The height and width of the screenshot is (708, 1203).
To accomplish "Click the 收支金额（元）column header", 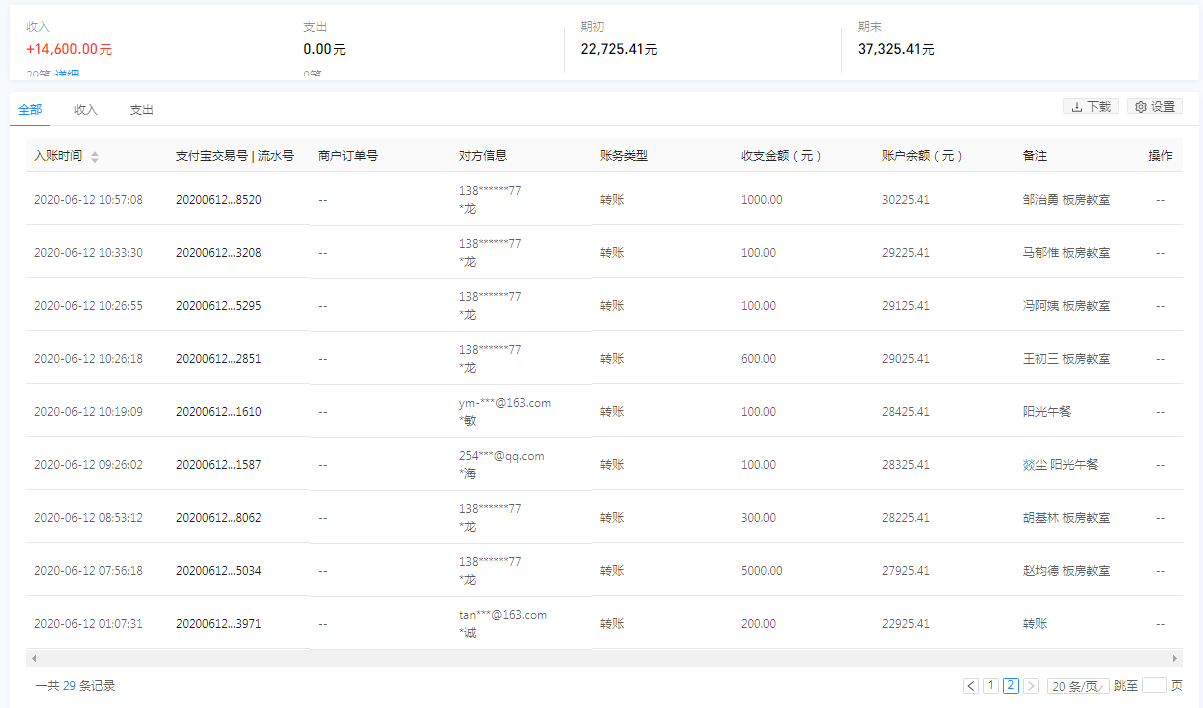I will [x=780, y=156].
